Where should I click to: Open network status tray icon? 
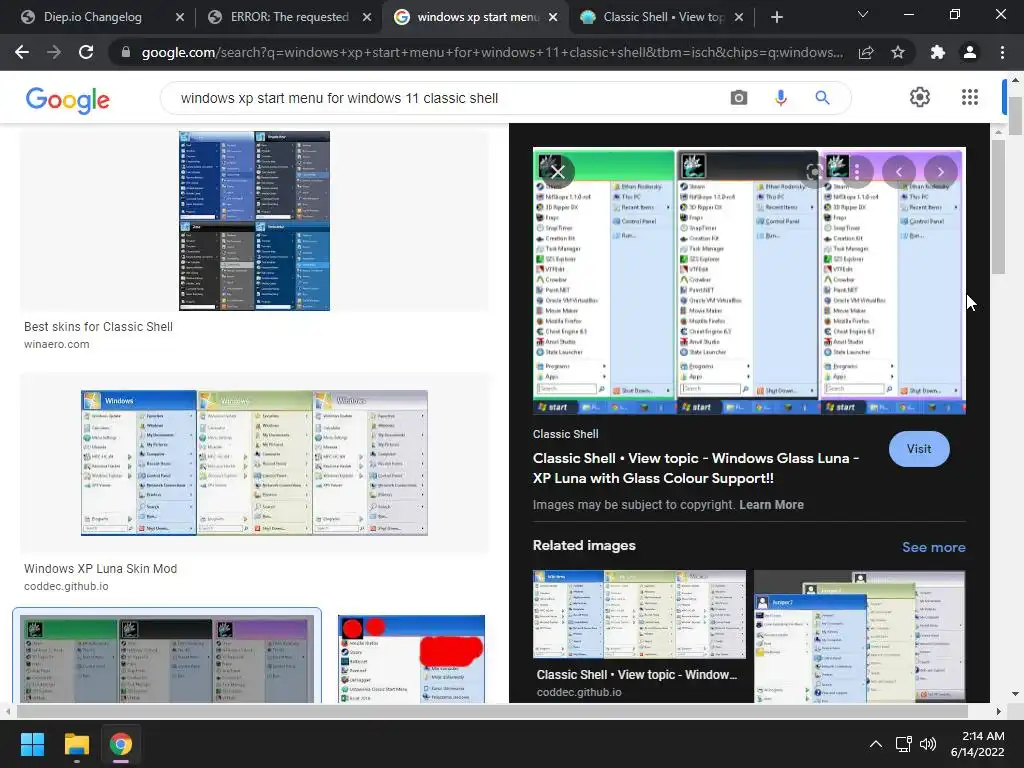[x=904, y=744]
